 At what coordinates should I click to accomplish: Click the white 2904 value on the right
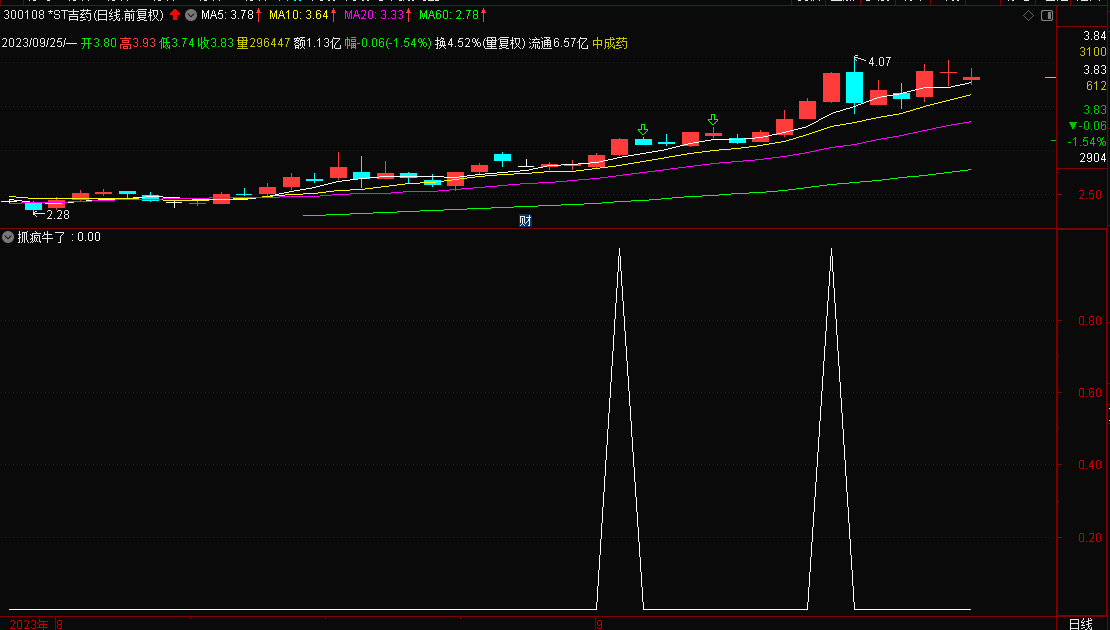[x=1092, y=158]
